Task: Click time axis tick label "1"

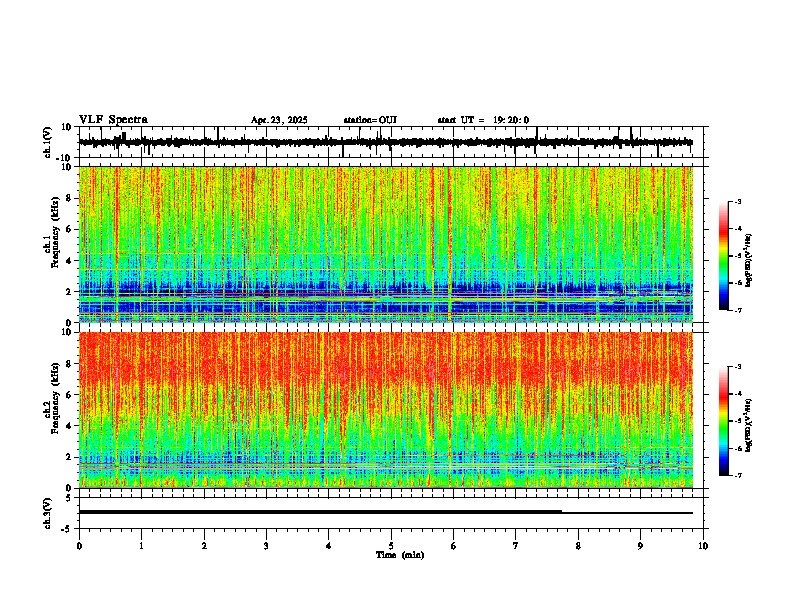Action: coord(141,546)
